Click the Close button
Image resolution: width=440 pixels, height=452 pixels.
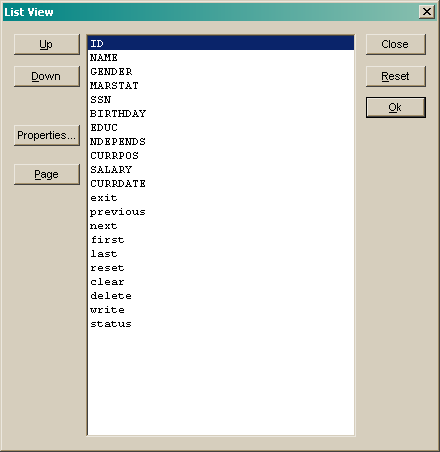[396, 44]
